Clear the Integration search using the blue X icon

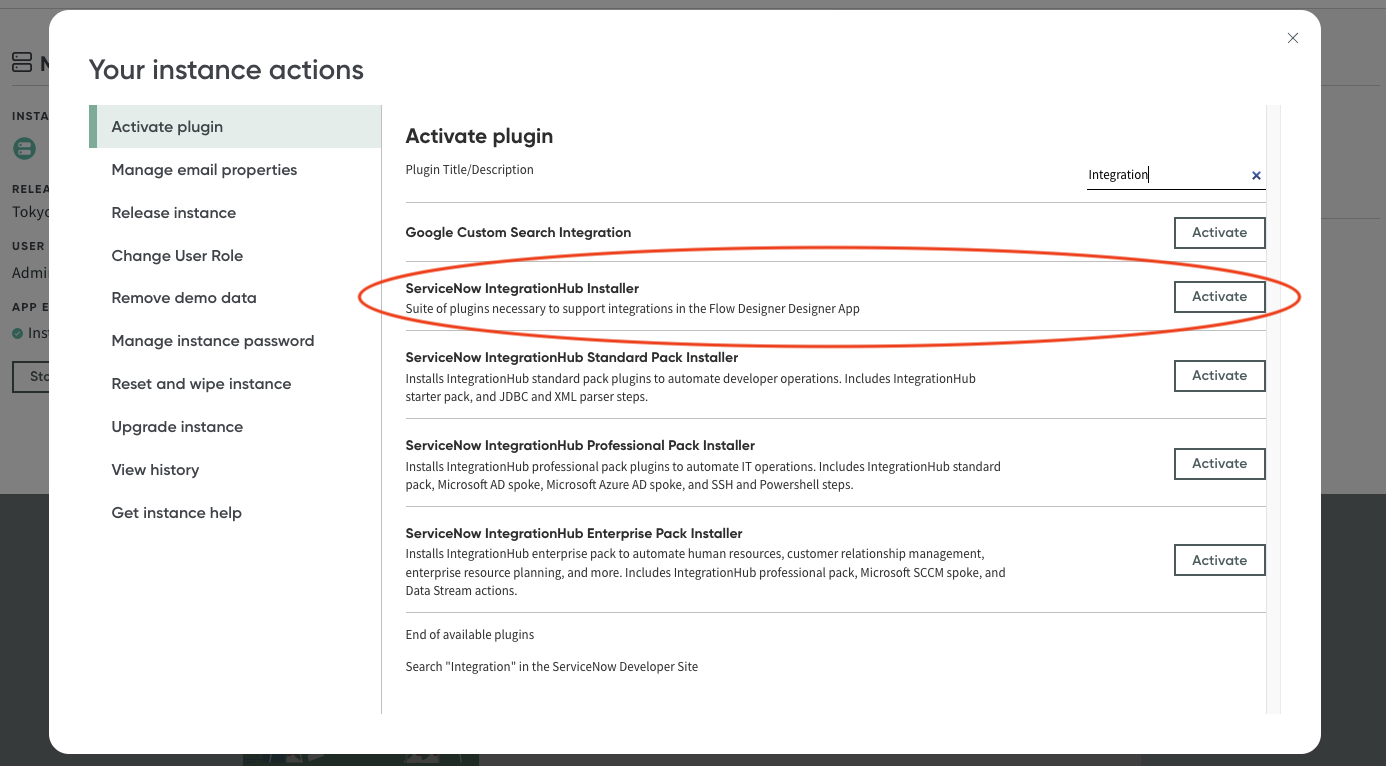(1256, 175)
